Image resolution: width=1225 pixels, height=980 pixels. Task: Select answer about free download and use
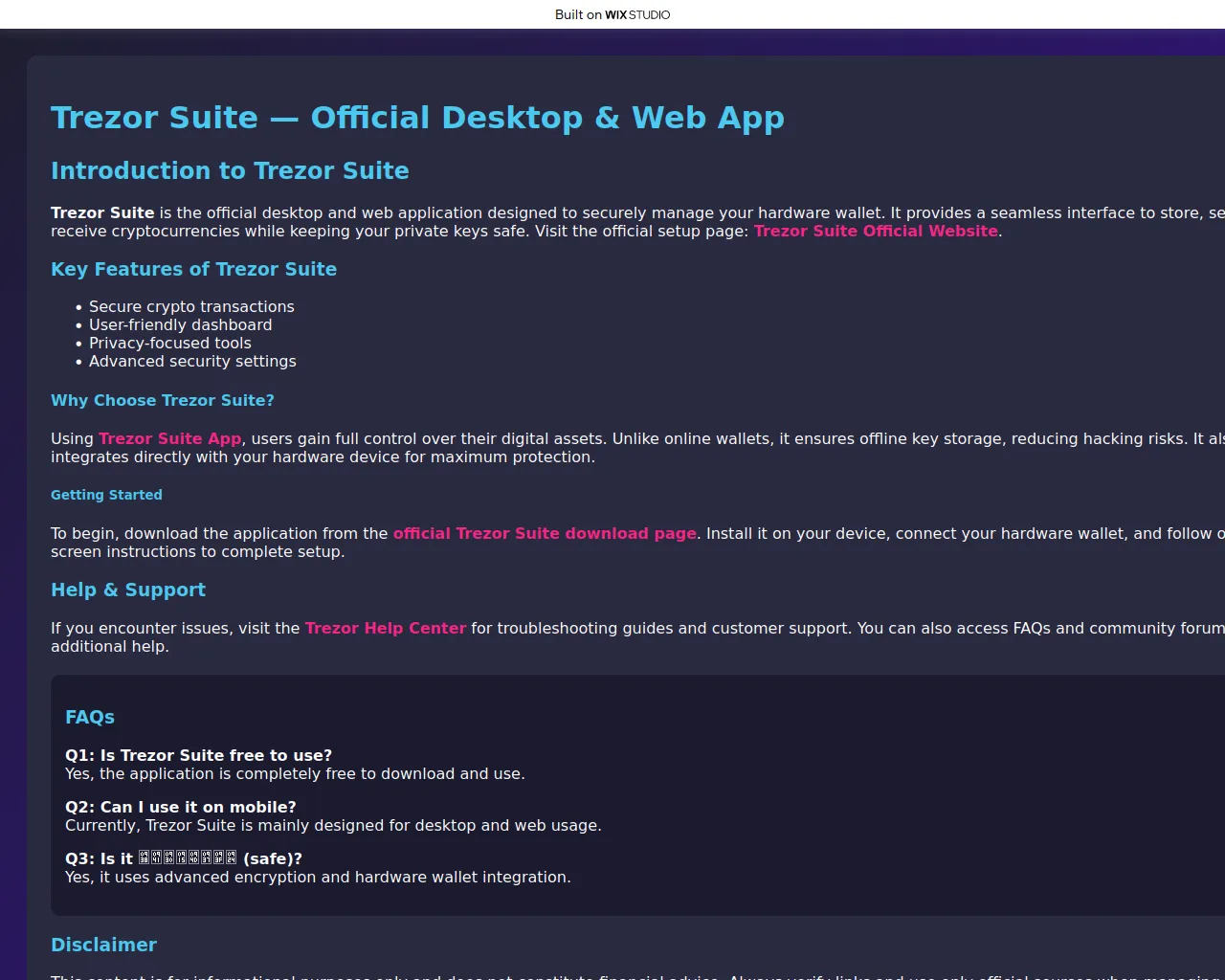295,773
